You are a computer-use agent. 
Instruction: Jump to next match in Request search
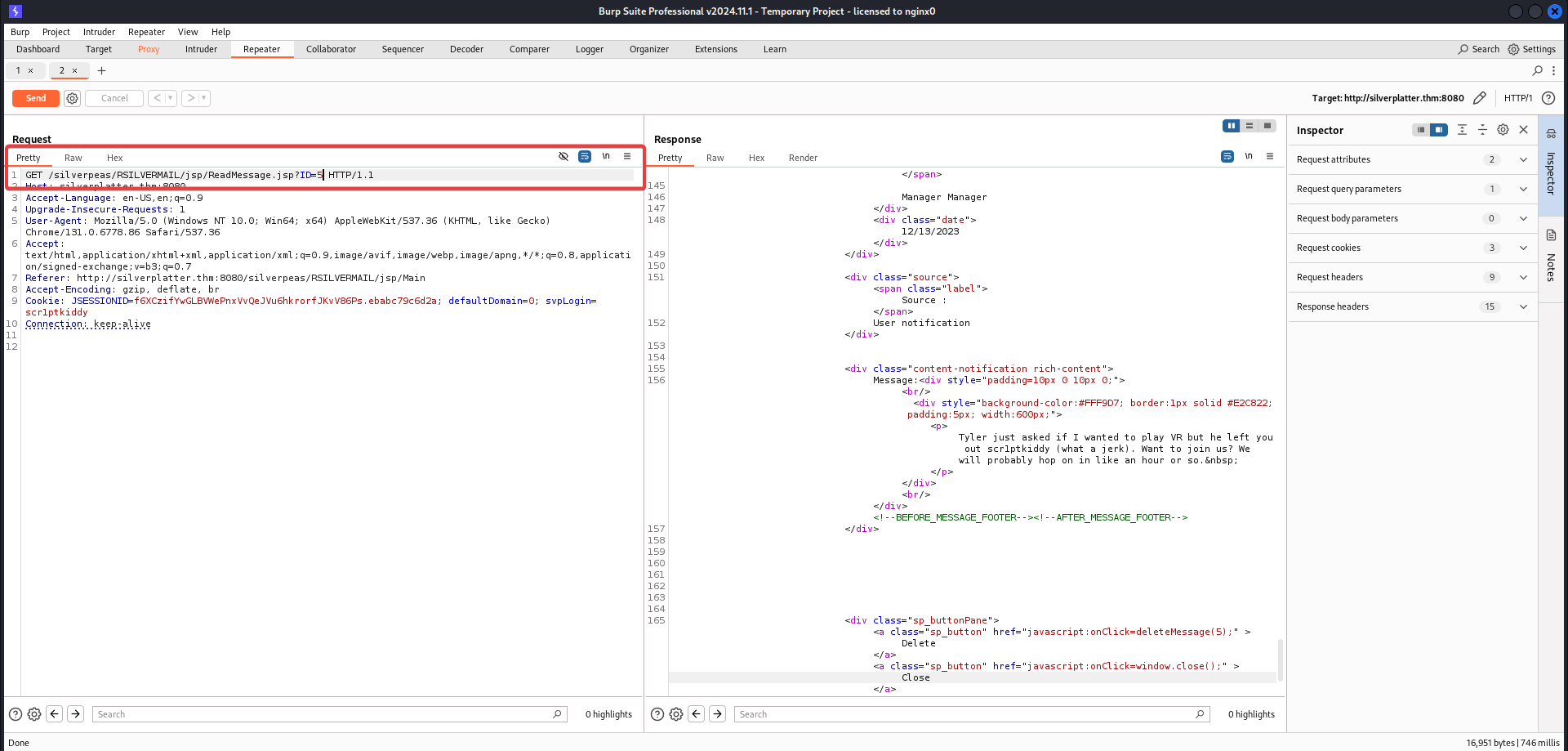75,714
